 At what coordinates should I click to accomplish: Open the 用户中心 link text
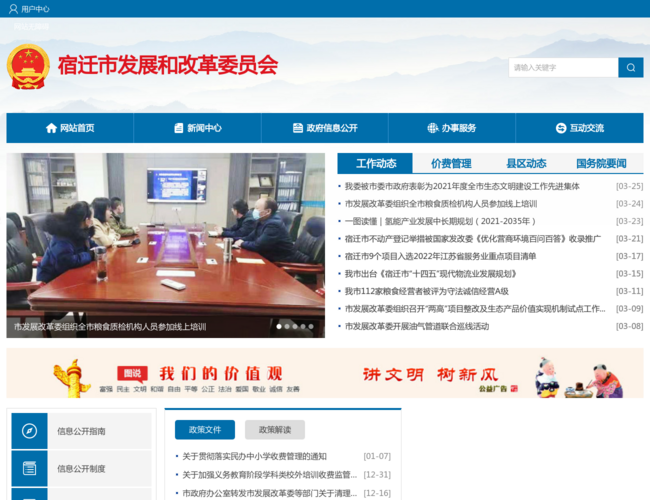[x=35, y=9]
